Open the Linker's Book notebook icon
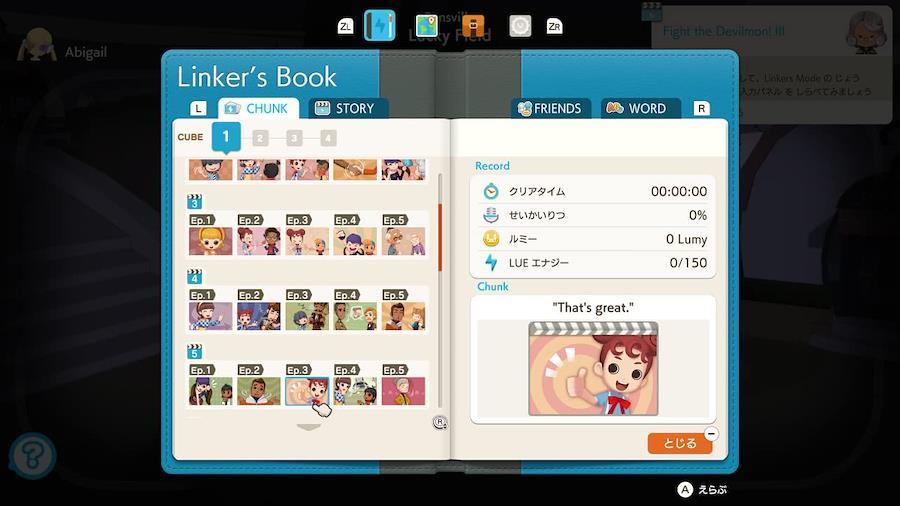 [380, 26]
